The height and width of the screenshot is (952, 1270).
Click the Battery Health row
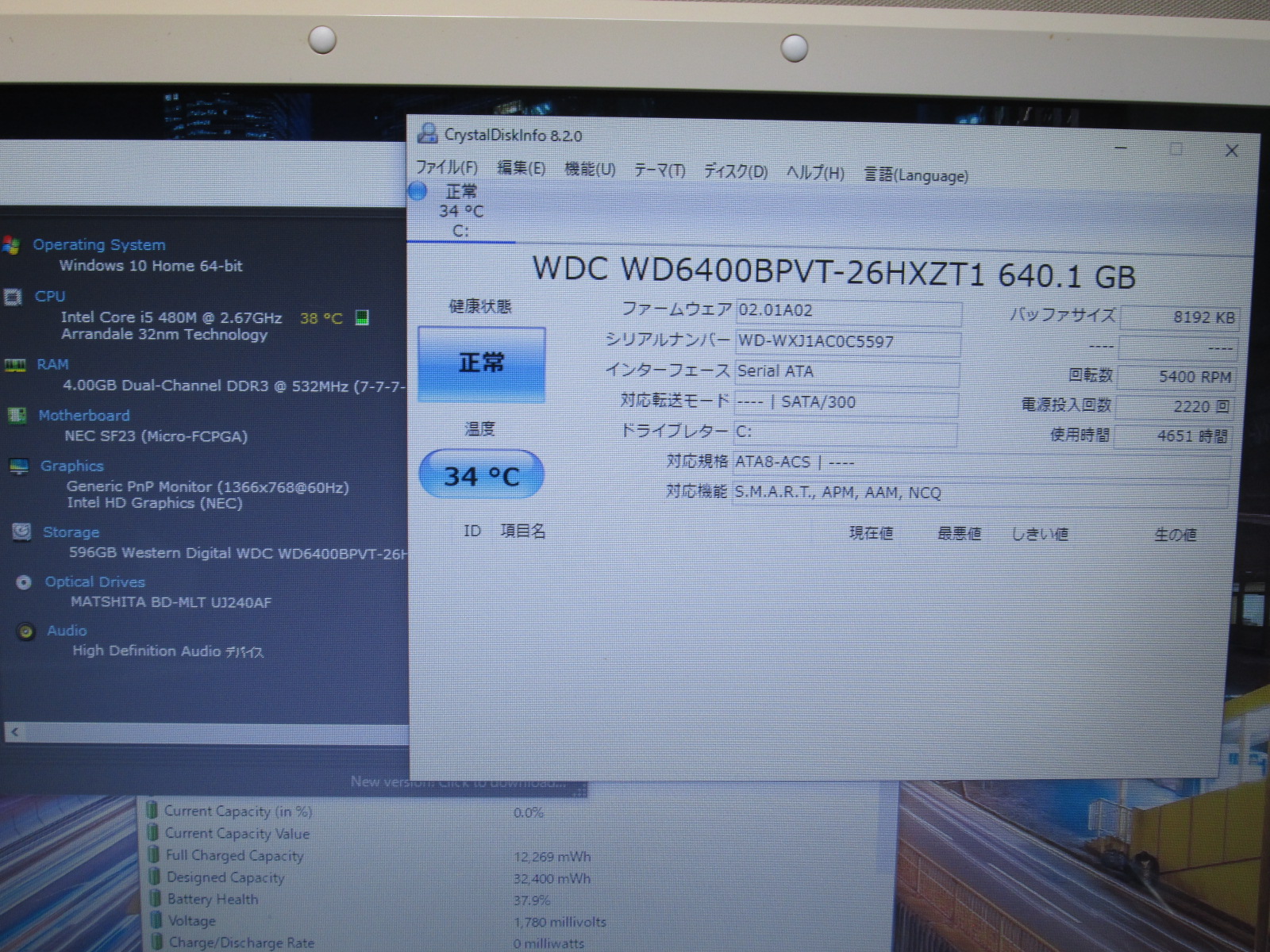[x=212, y=900]
